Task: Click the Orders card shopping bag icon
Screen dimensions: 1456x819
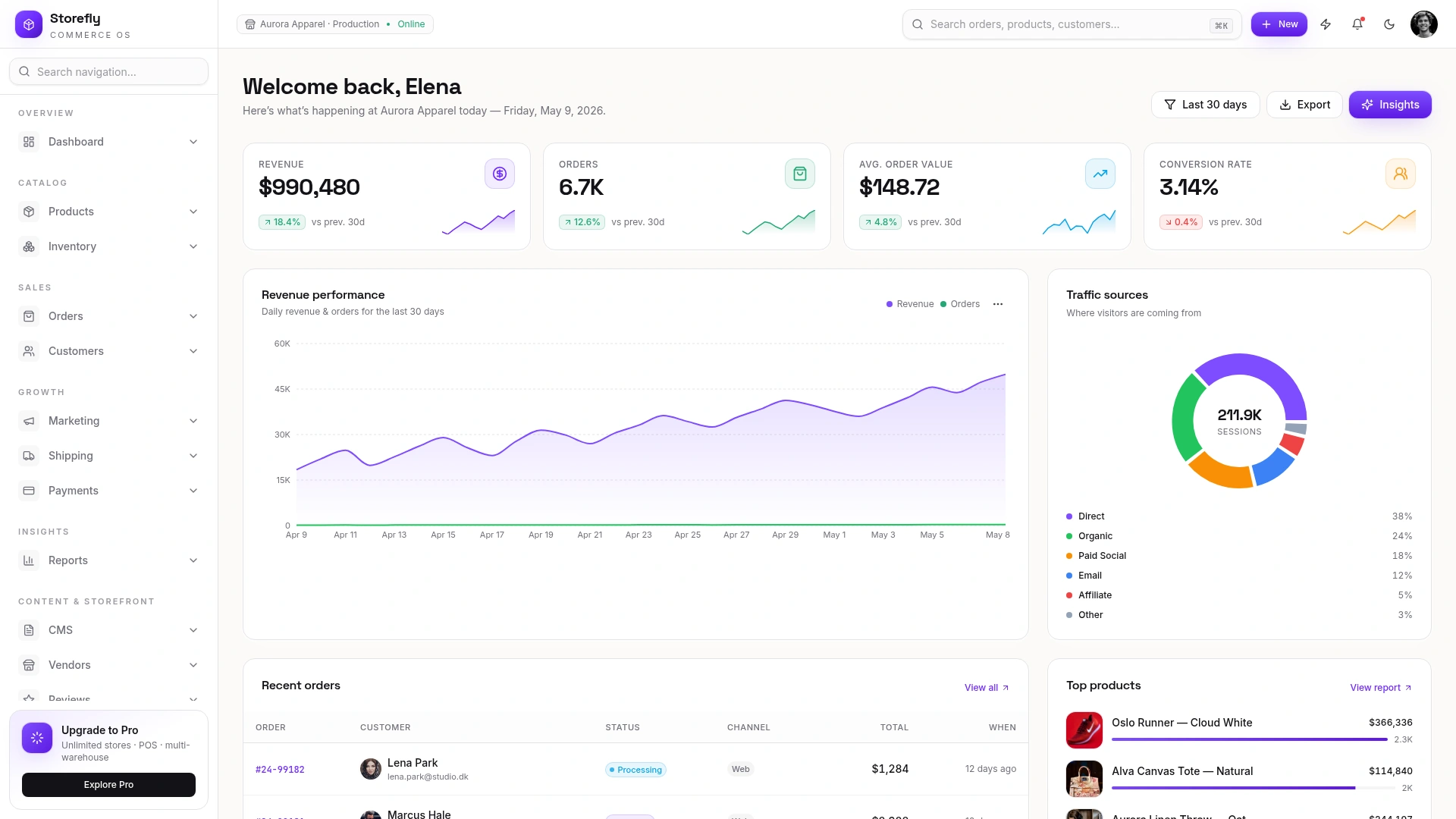Action: pyautogui.click(x=800, y=174)
